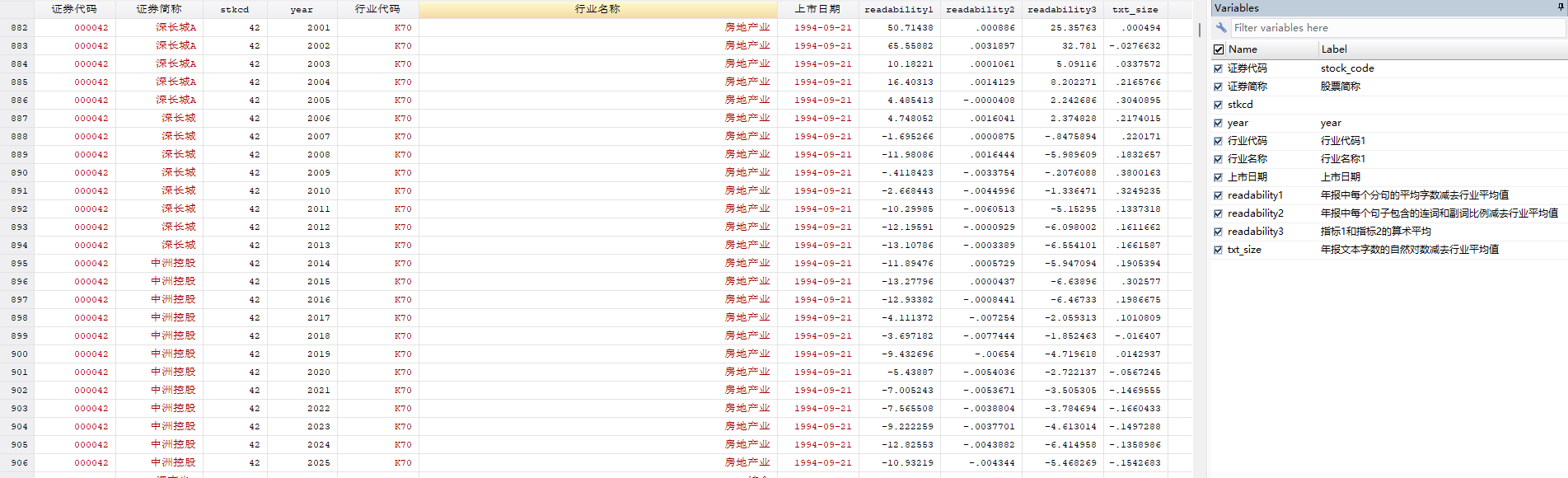Viewport: 1568px width, 478px height.
Task: Click readability1 value 50.71438
Action: pos(900,27)
